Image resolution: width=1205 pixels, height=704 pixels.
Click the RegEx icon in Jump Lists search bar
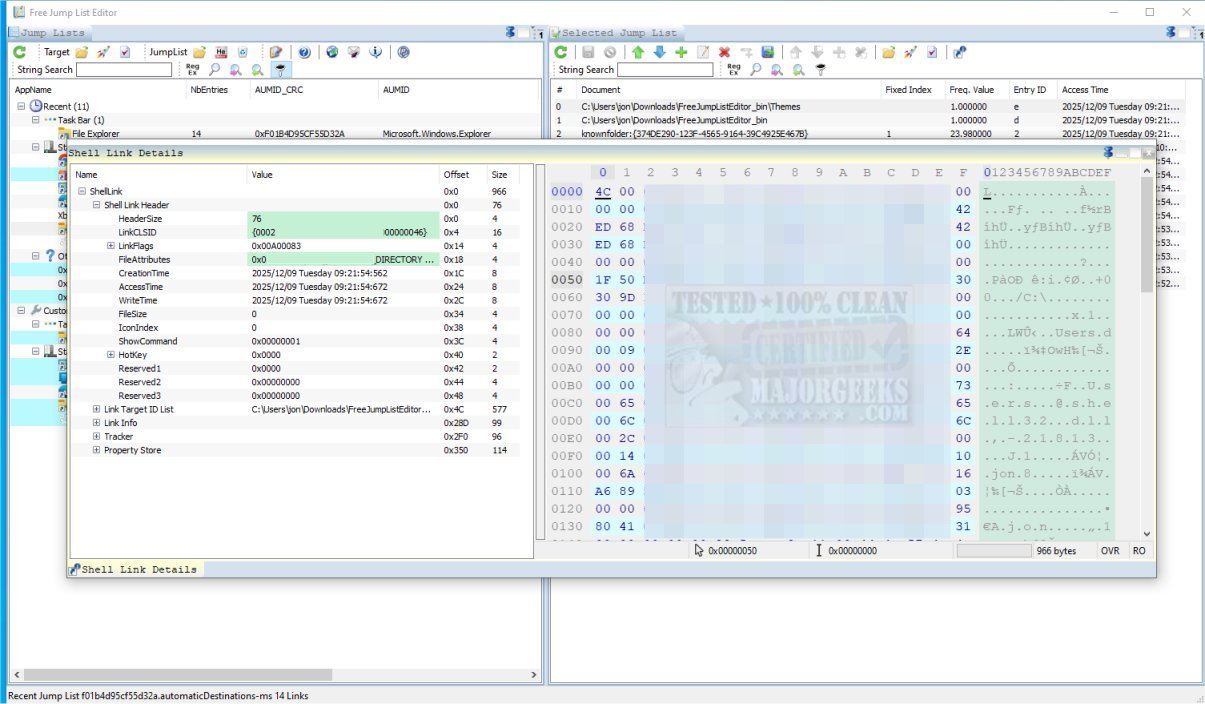click(x=192, y=70)
